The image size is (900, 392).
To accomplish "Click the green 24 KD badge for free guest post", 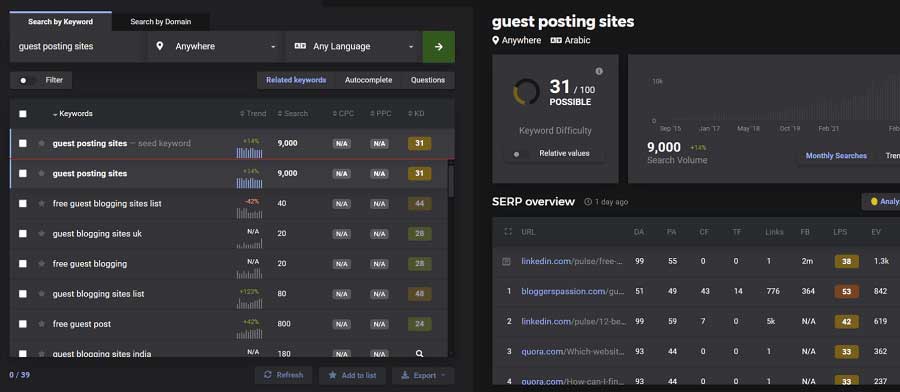I will click(x=420, y=324).
